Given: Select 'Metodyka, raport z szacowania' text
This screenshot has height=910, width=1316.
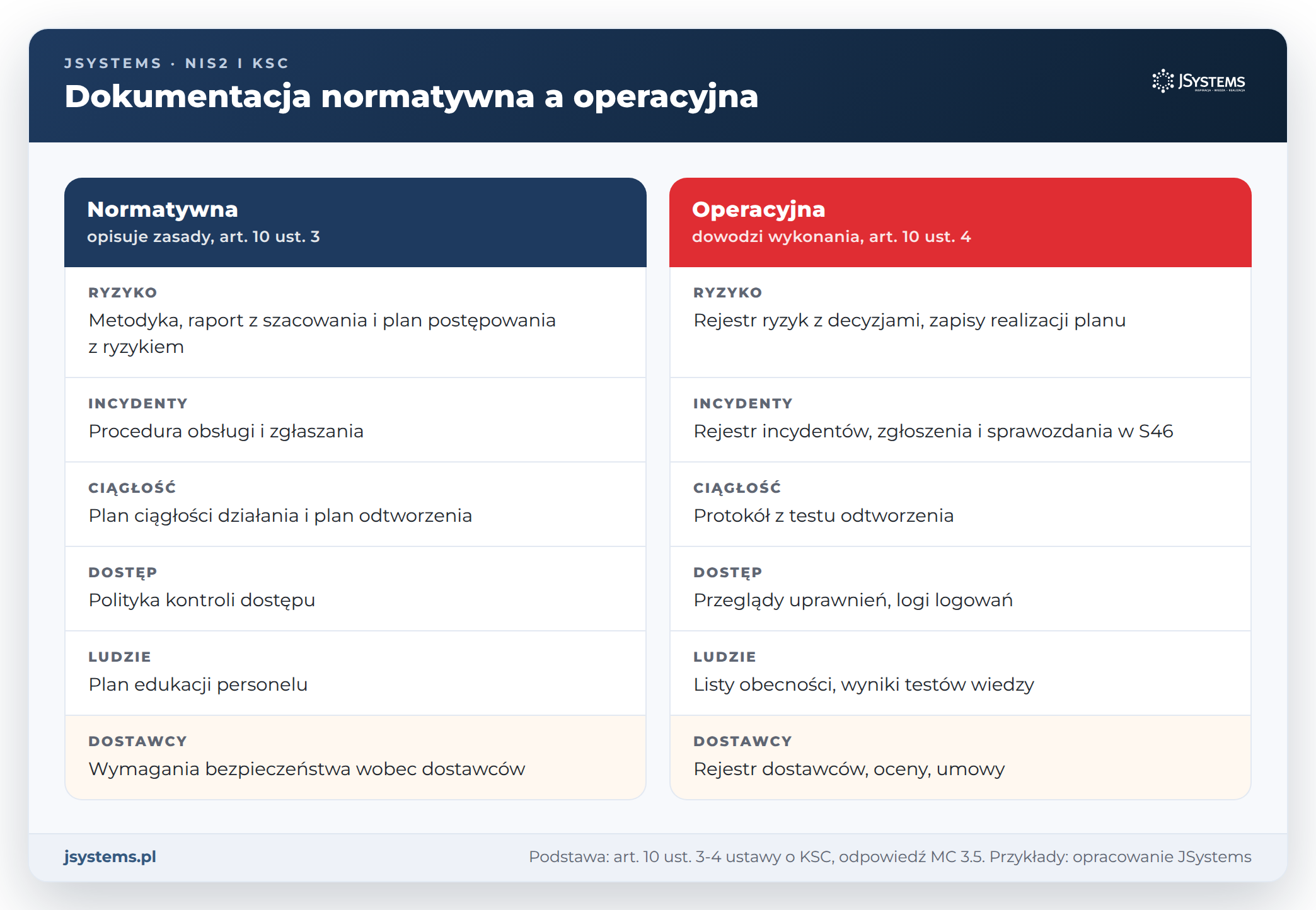Looking at the screenshot, I should coord(229,320).
